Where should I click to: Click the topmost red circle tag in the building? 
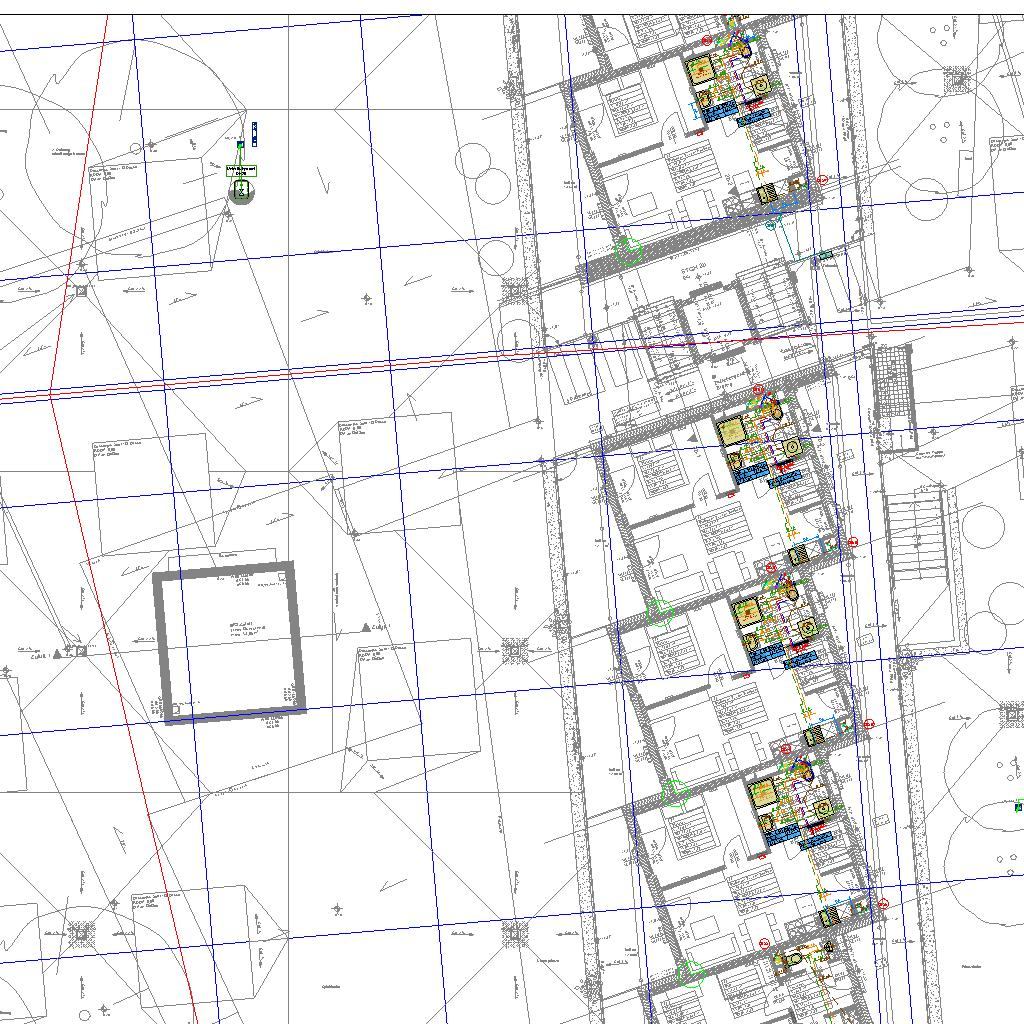[x=707, y=40]
